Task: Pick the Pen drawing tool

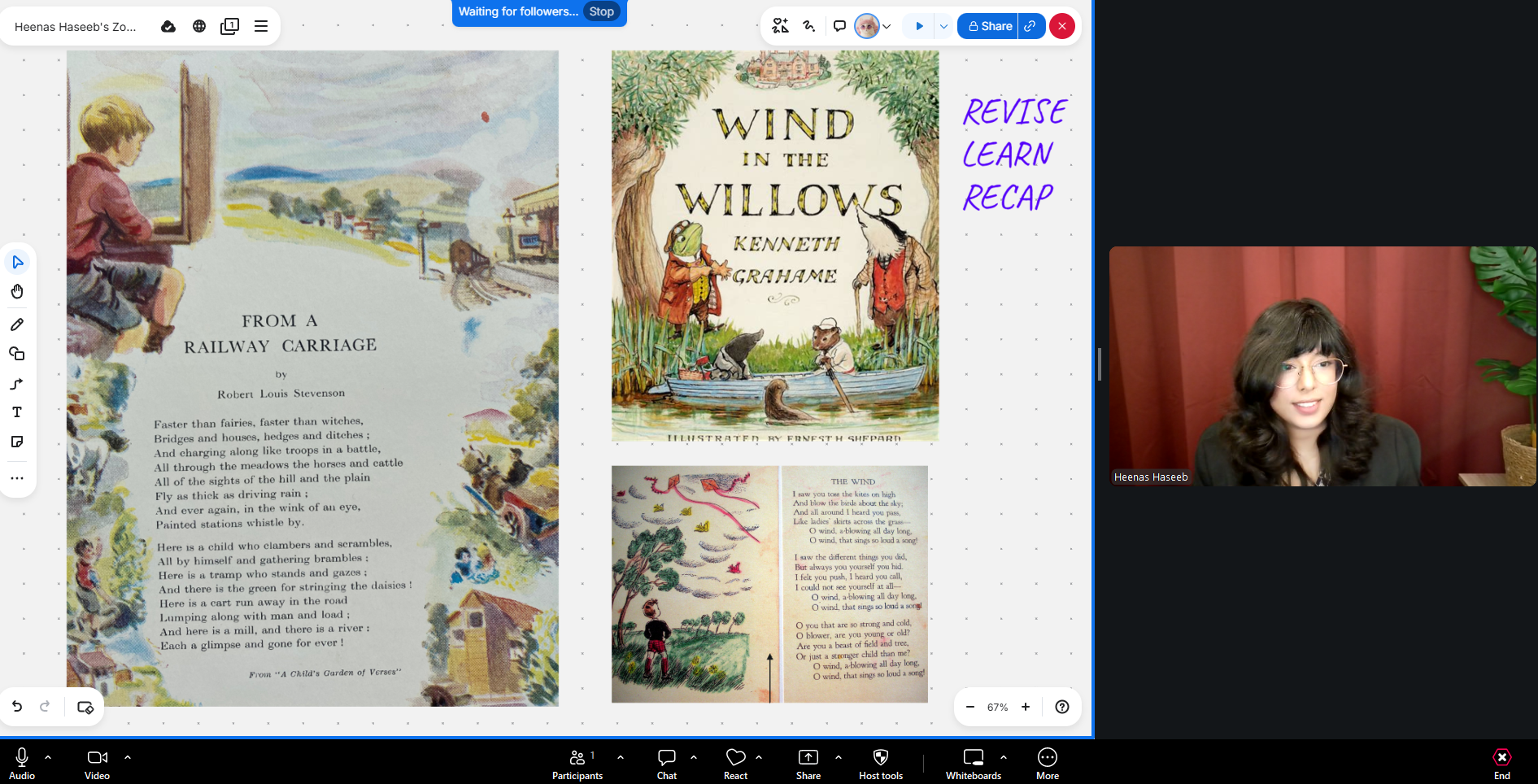Action: (17, 324)
